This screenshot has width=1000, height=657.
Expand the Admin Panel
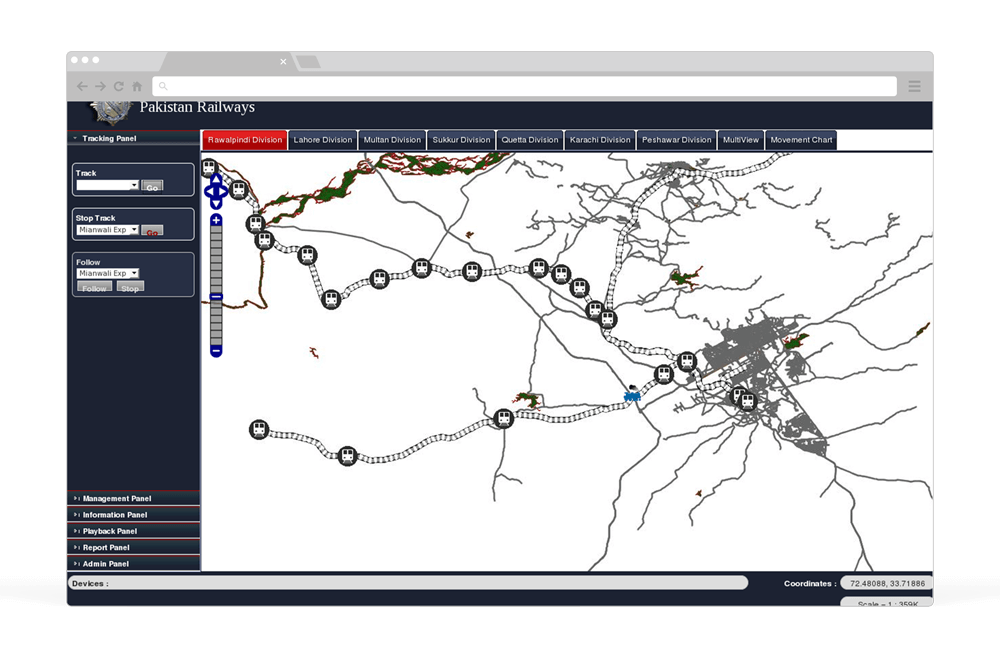coord(133,564)
